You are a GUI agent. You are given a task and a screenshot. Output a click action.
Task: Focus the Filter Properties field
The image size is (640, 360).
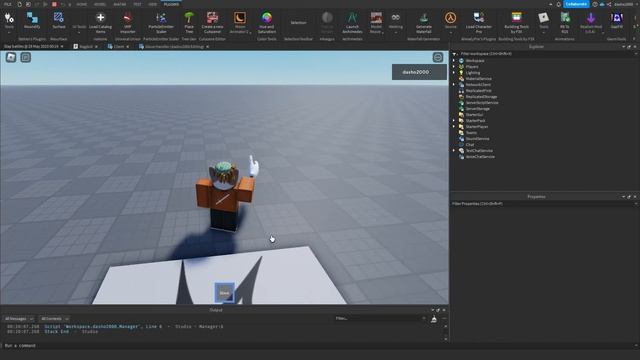point(544,203)
